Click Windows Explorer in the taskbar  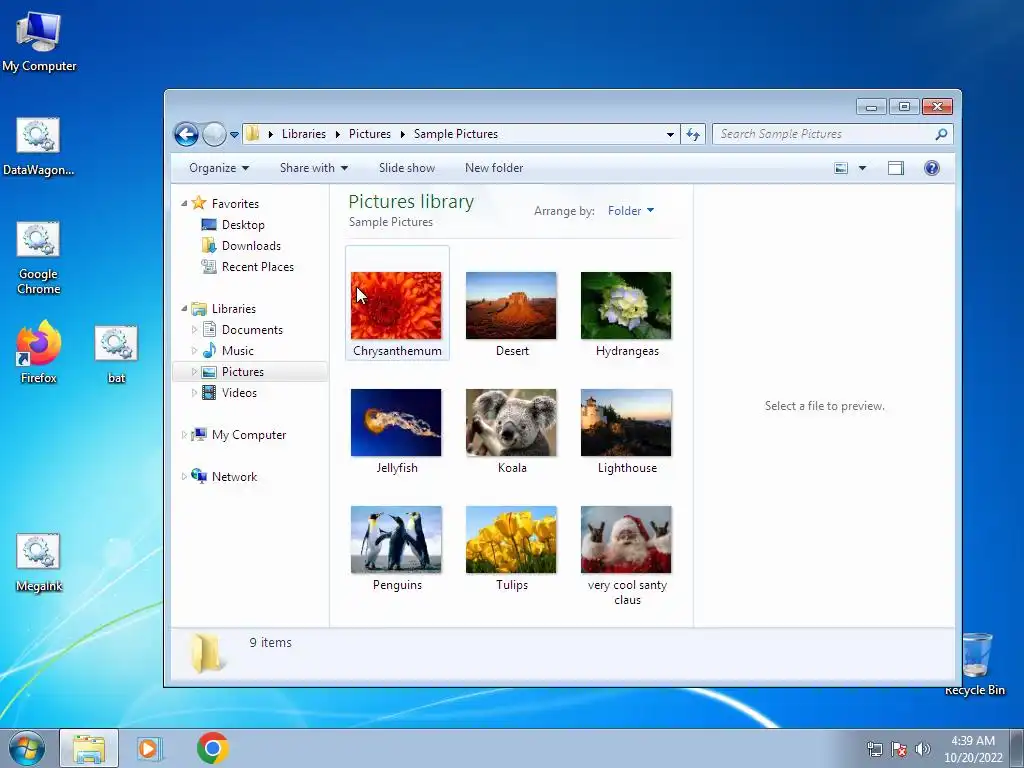click(x=89, y=748)
